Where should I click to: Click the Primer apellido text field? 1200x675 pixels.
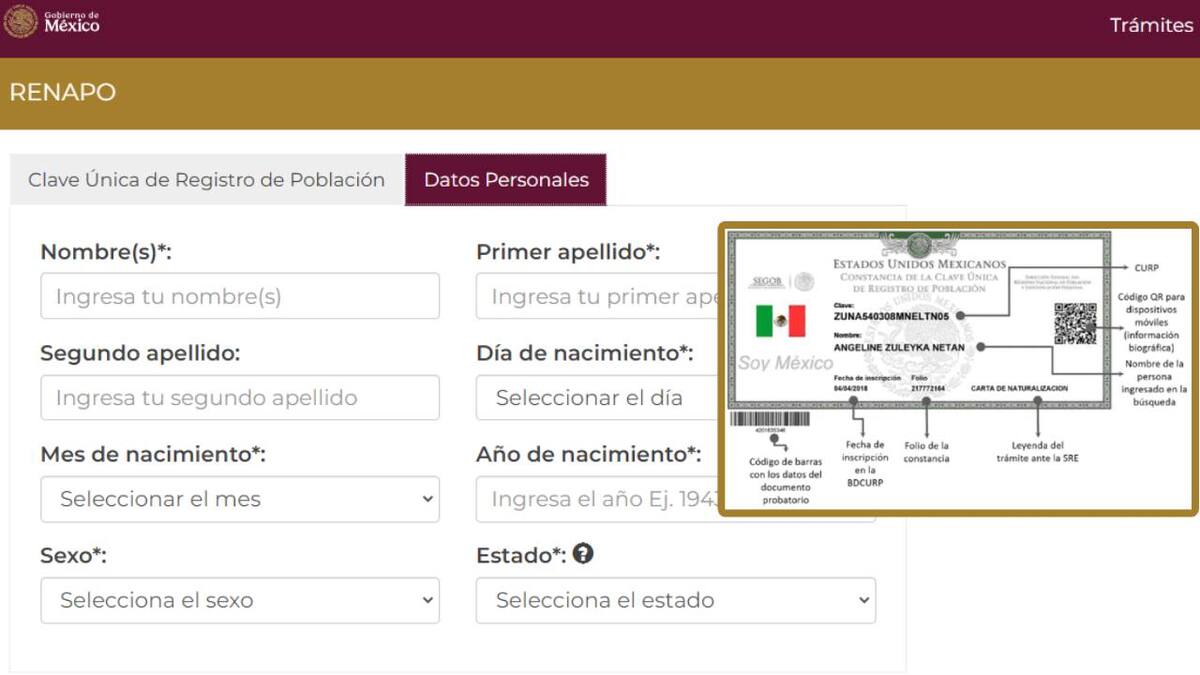pyautogui.click(x=596, y=296)
